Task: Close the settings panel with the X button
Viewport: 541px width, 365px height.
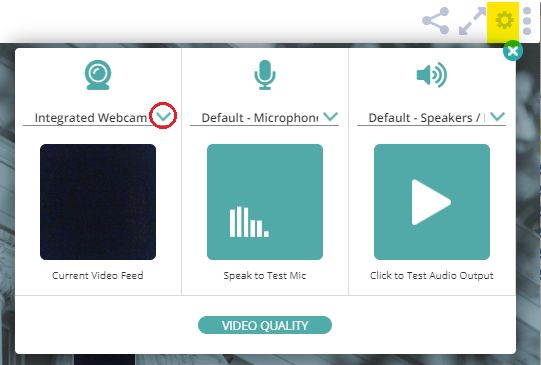Action: click(x=513, y=51)
